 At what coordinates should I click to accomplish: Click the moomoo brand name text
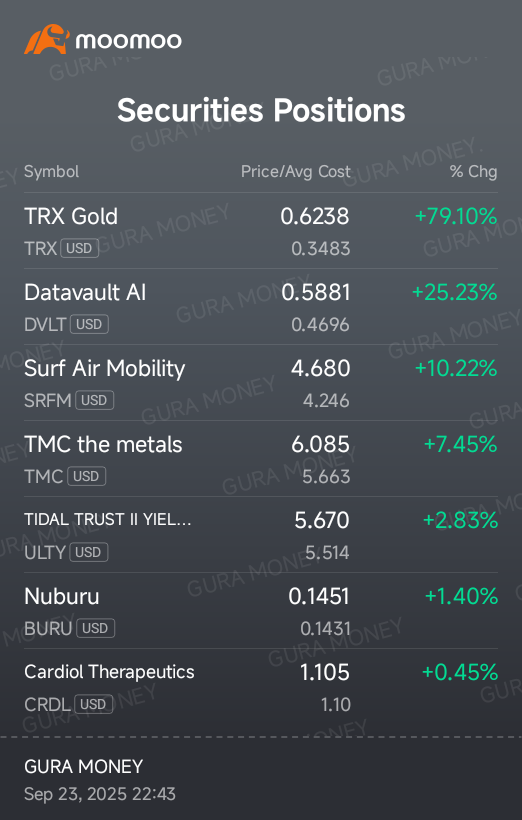point(129,40)
